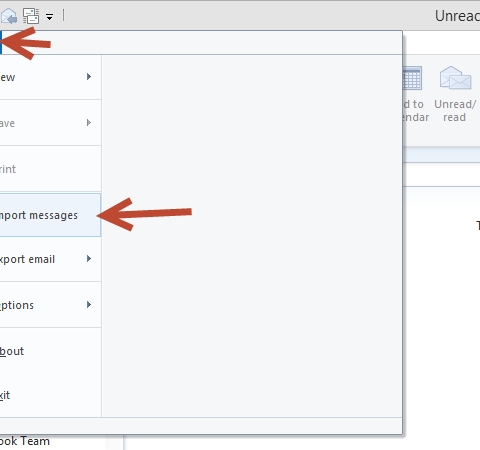The image size is (480, 450).
Task: Open the Customize Quick Access Toolbar dropdown arrow
Action: pyautogui.click(x=49, y=17)
